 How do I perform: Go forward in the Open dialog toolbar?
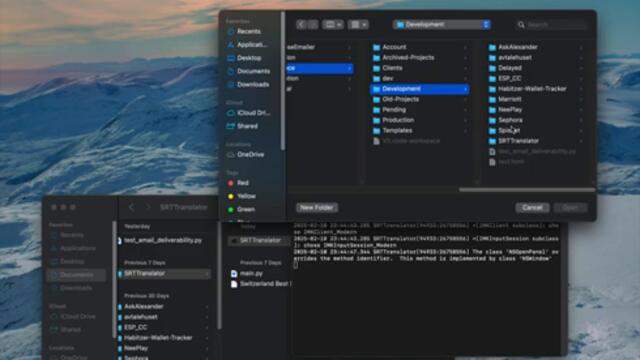313,24
